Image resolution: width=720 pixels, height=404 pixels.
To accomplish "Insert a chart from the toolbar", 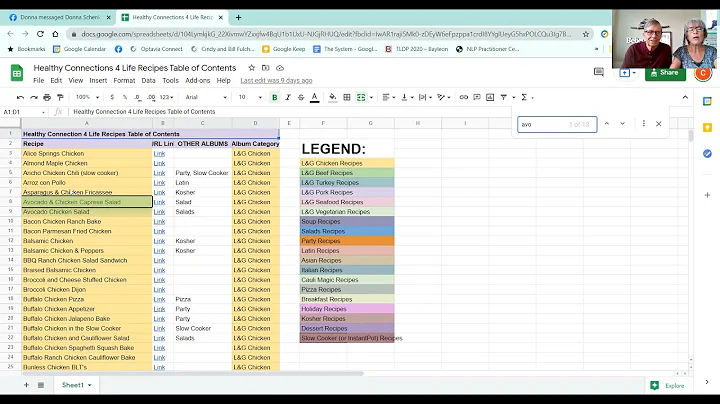I will tap(490, 97).
